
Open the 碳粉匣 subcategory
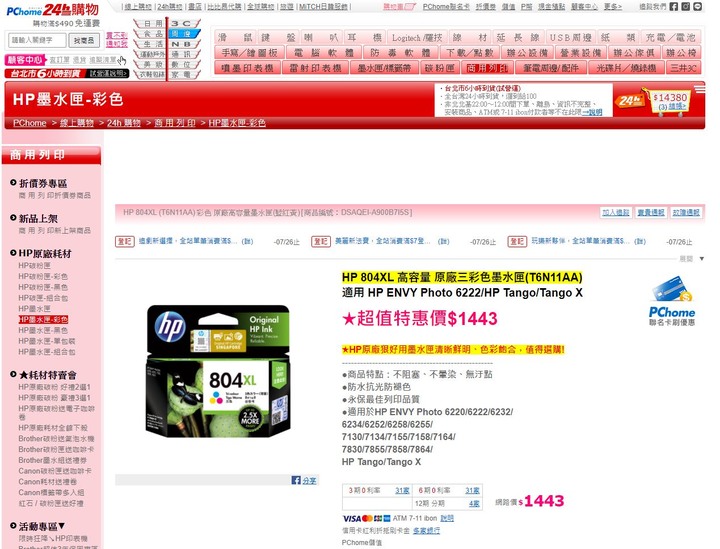coord(439,68)
